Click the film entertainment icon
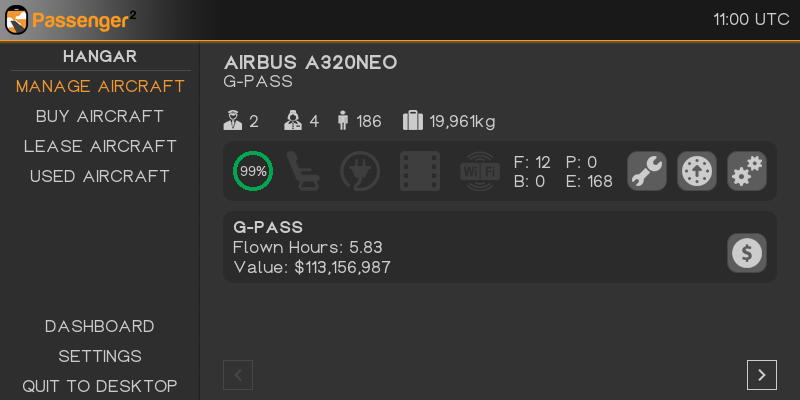Viewport: 800px width, 400px height. click(x=420, y=171)
